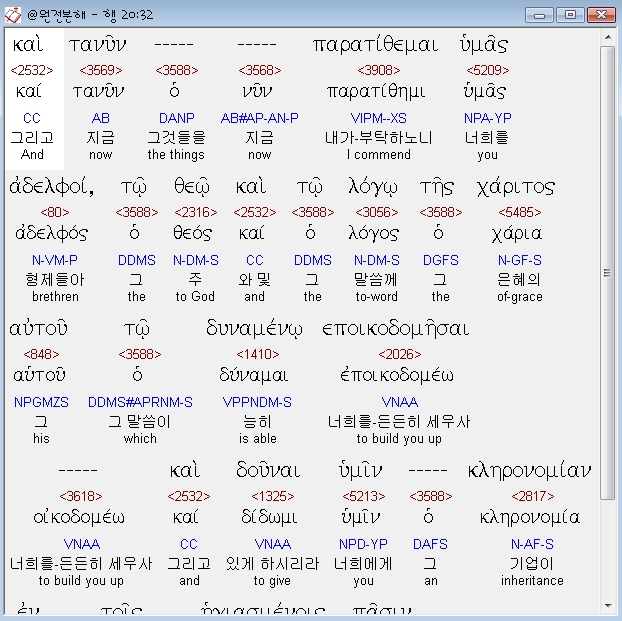Select the lemma παρατίθημι
The width and height of the screenshot is (622, 621).
pos(376,92)
